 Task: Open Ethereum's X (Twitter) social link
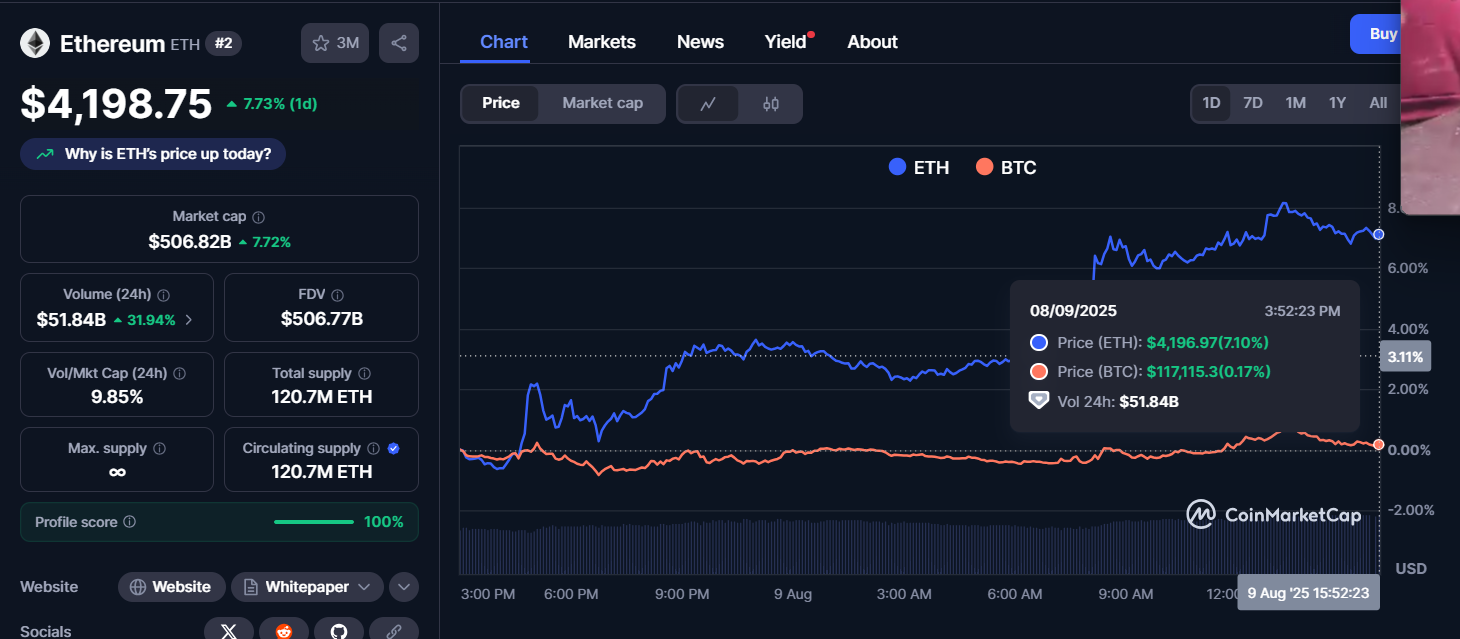click(x=229, y=631)
